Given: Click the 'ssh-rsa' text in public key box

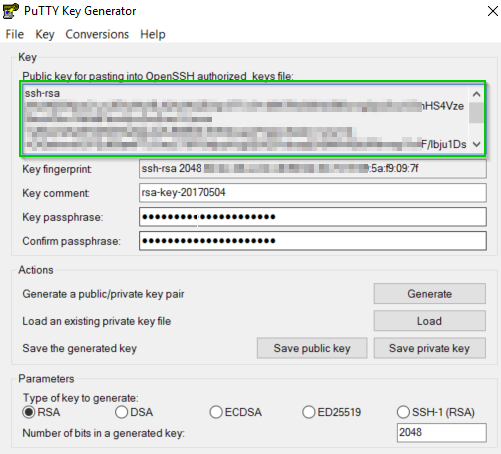Looking at the screenshot, I should [42, 93].
